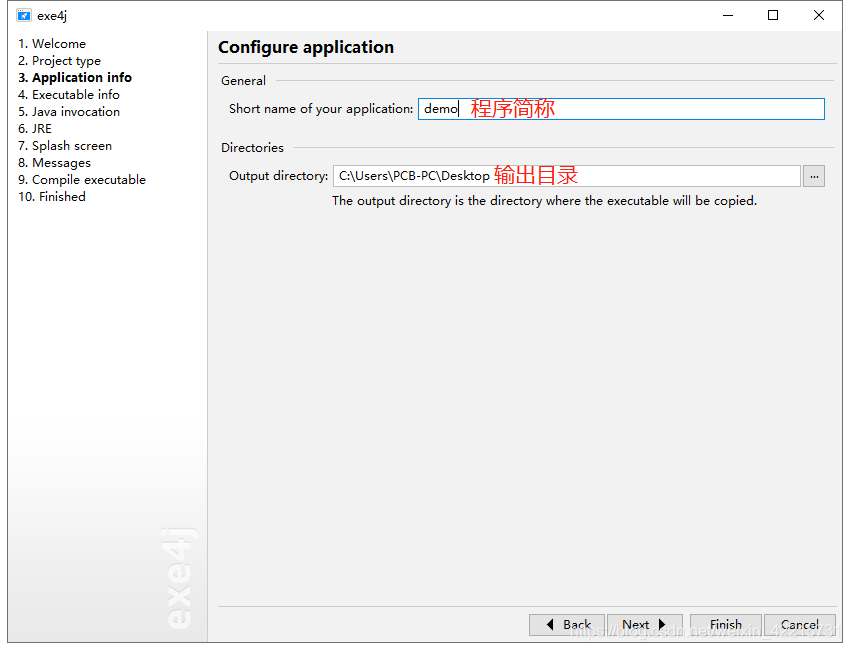Cancel the exe4j wizard

point(800,624)
